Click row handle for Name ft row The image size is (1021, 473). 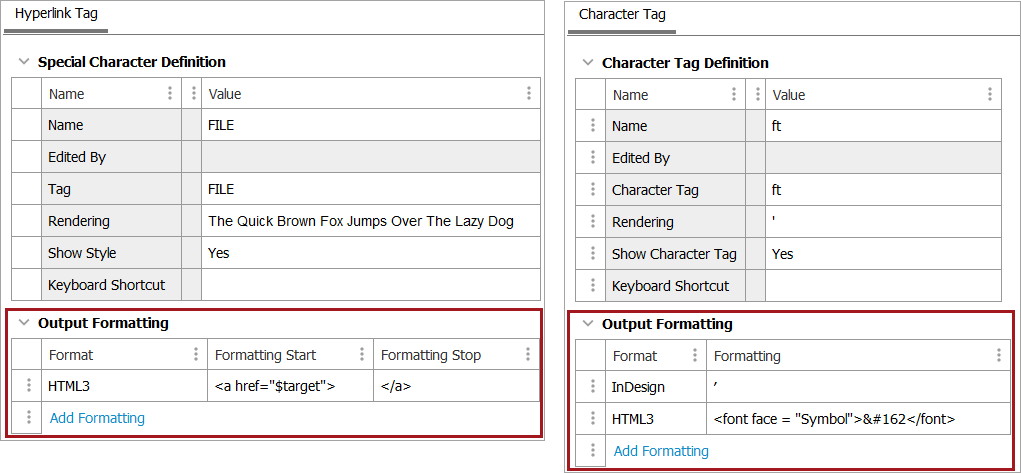point(592,126)
